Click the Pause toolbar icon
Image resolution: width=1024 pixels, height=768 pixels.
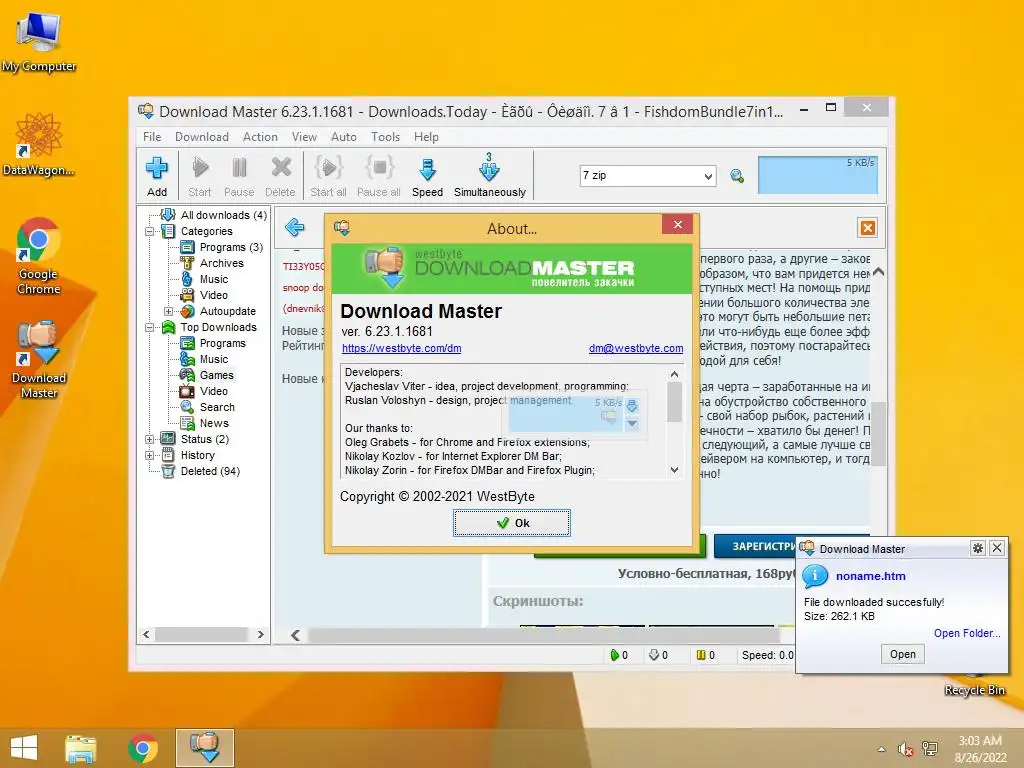(239, 176)
